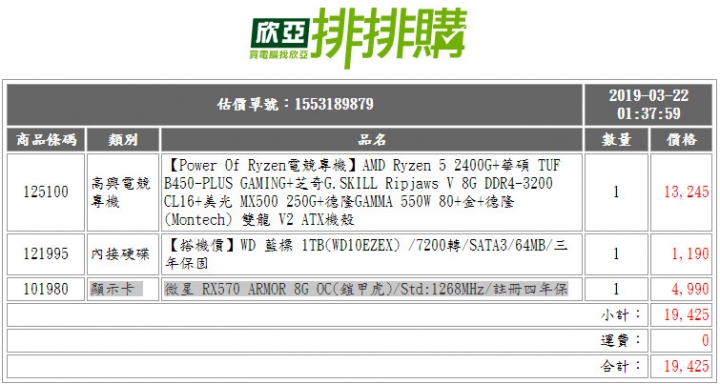The height and width of the screenshot is (384, 720).
Task: Click quantity 1 in the 101980 row
Action: 616,289
